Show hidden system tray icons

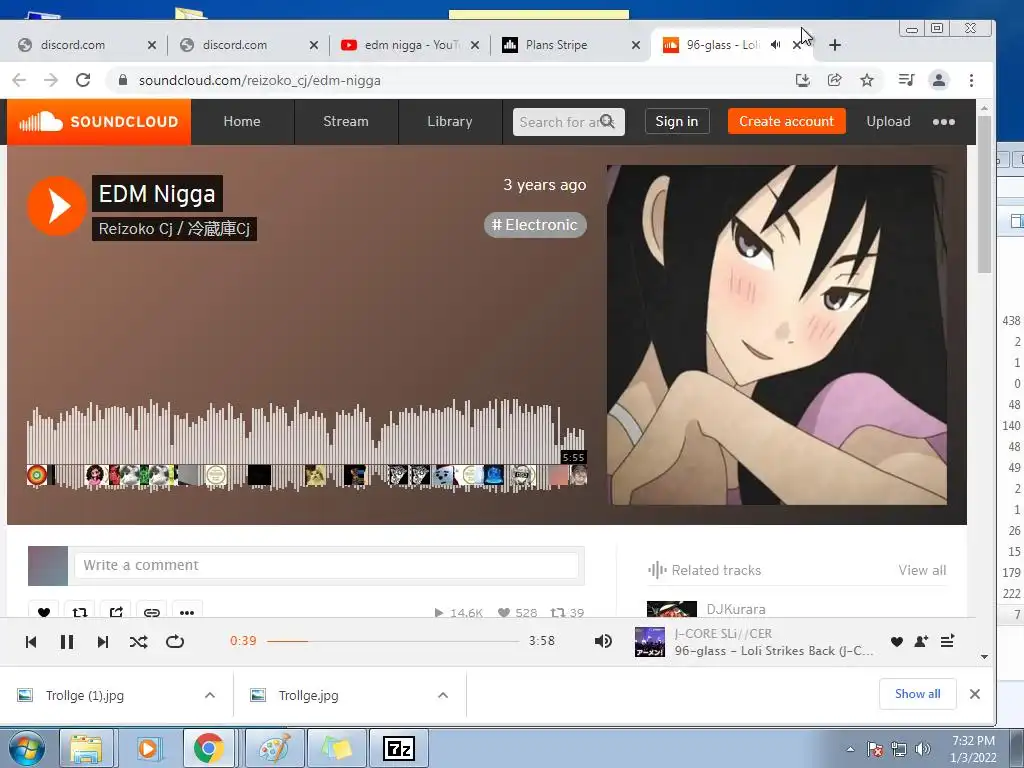coord(850,749)
